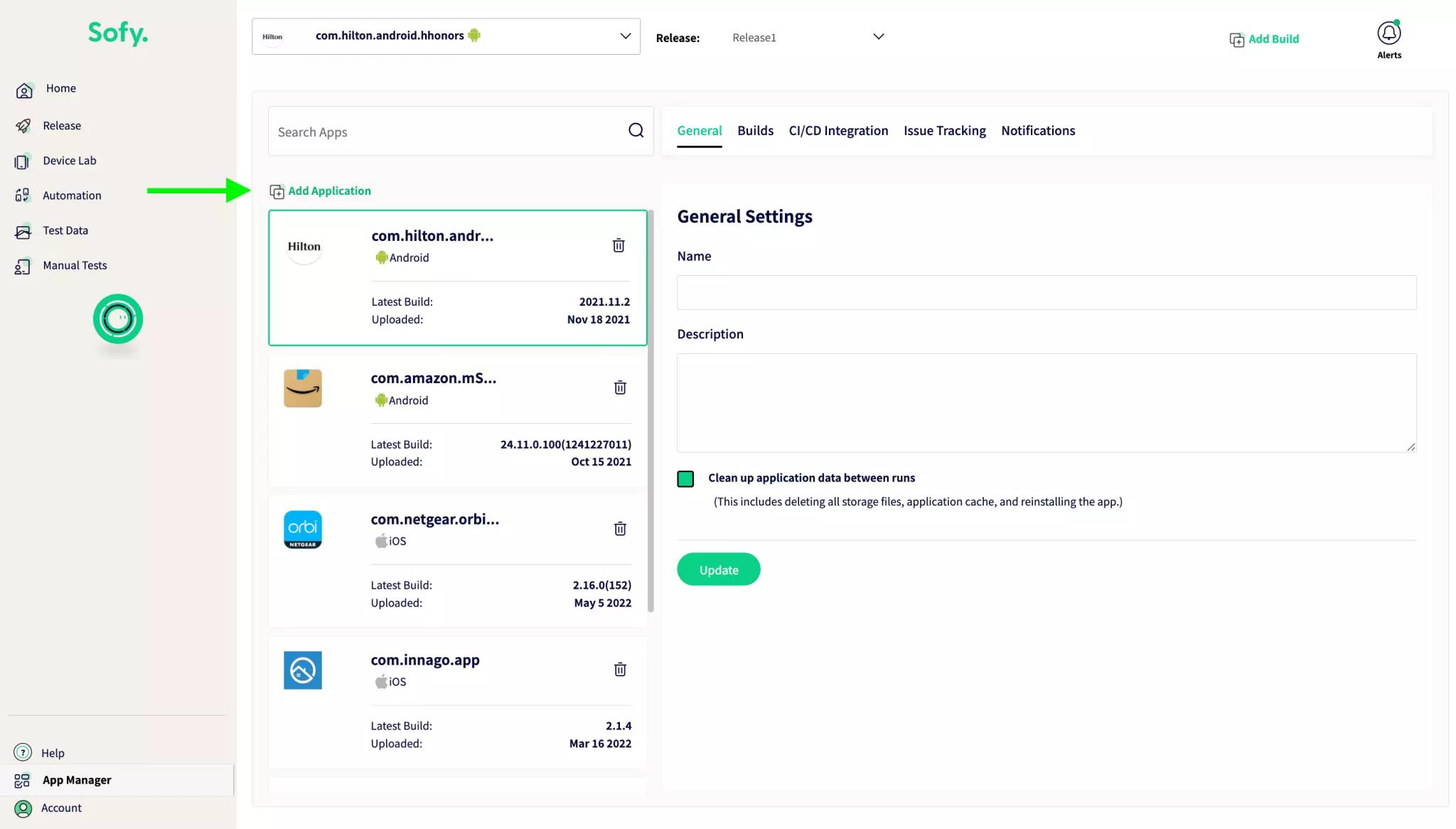Click the Sofy logo
This screenshot has width=1456, height=829.
(118, 33)
